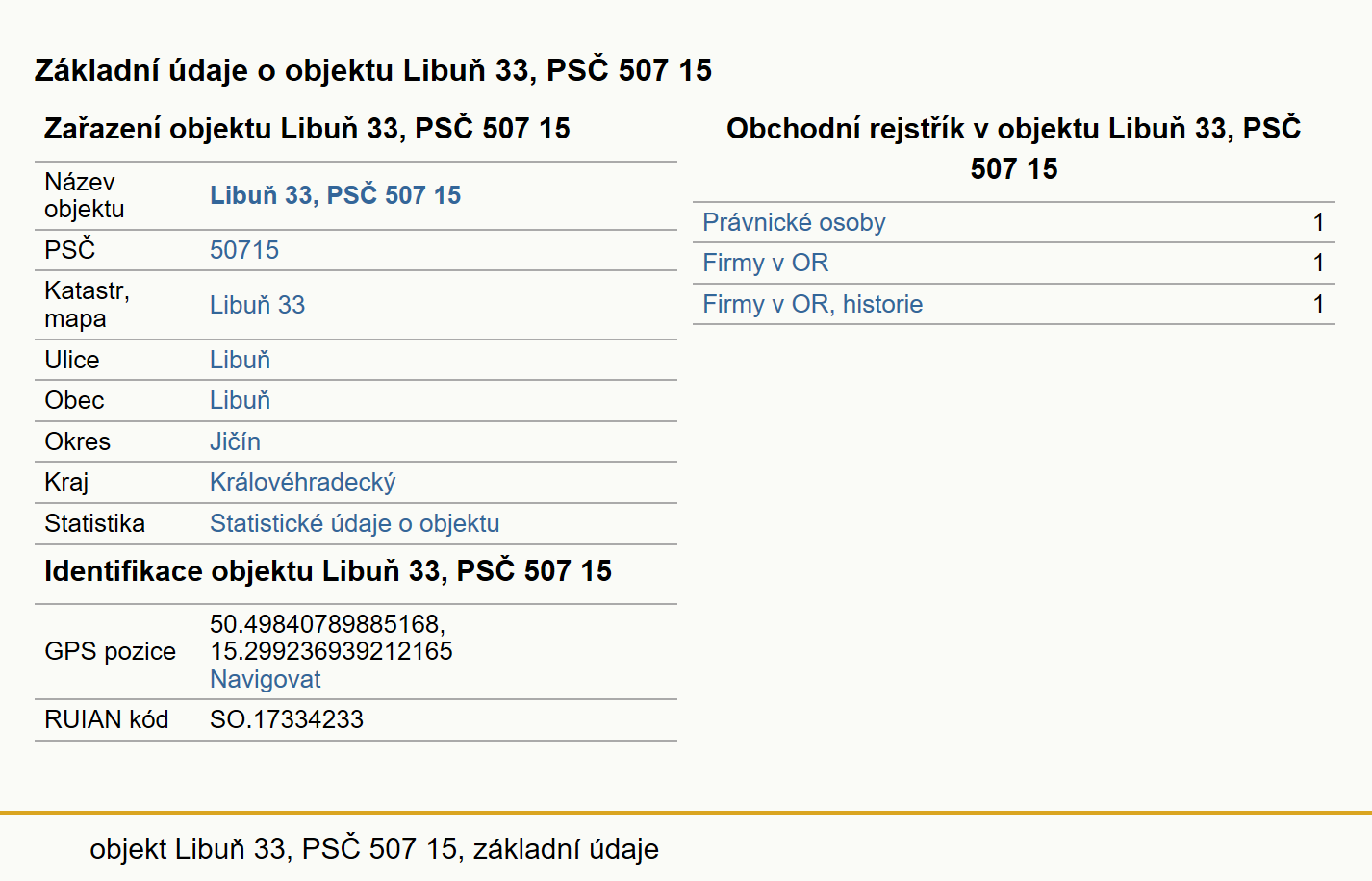Click the Obchodní rejstřík v objektu heading
This screenshot has height=881, width=1372.
tap(1013, 148)
